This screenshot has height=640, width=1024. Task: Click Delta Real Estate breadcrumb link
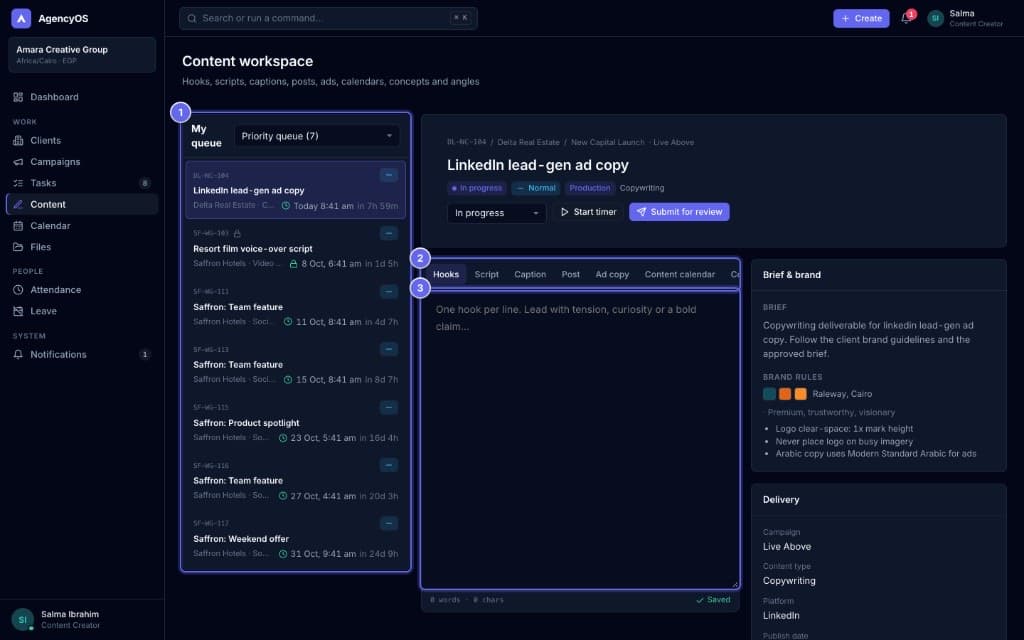coord(528,142)
